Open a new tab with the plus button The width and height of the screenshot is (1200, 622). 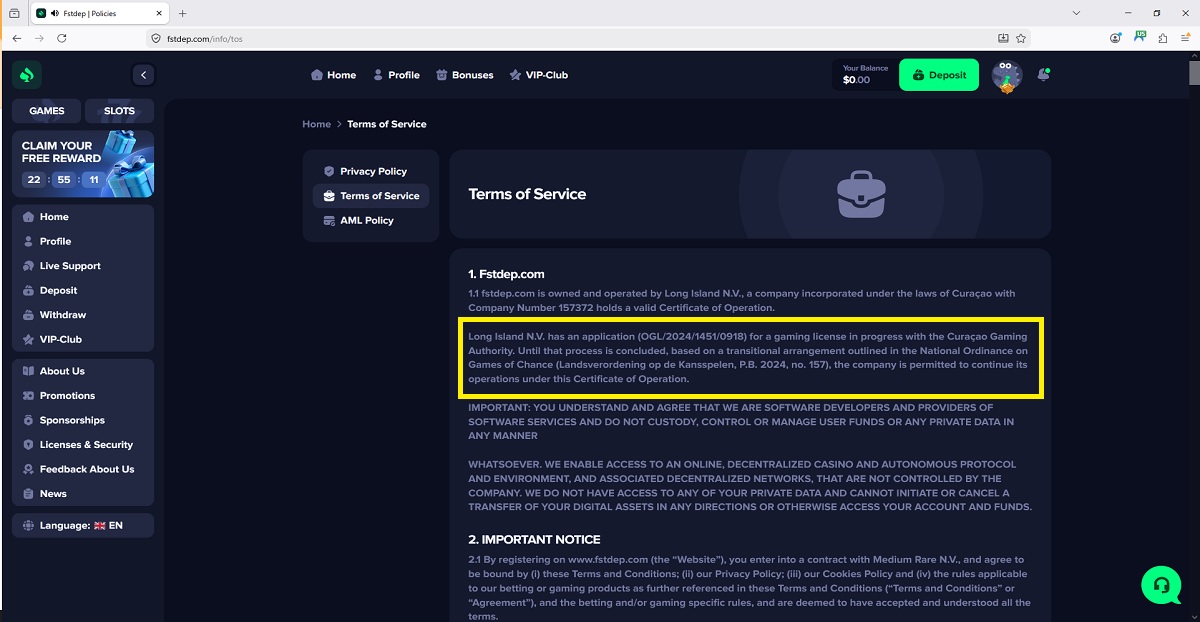(182, 13)
